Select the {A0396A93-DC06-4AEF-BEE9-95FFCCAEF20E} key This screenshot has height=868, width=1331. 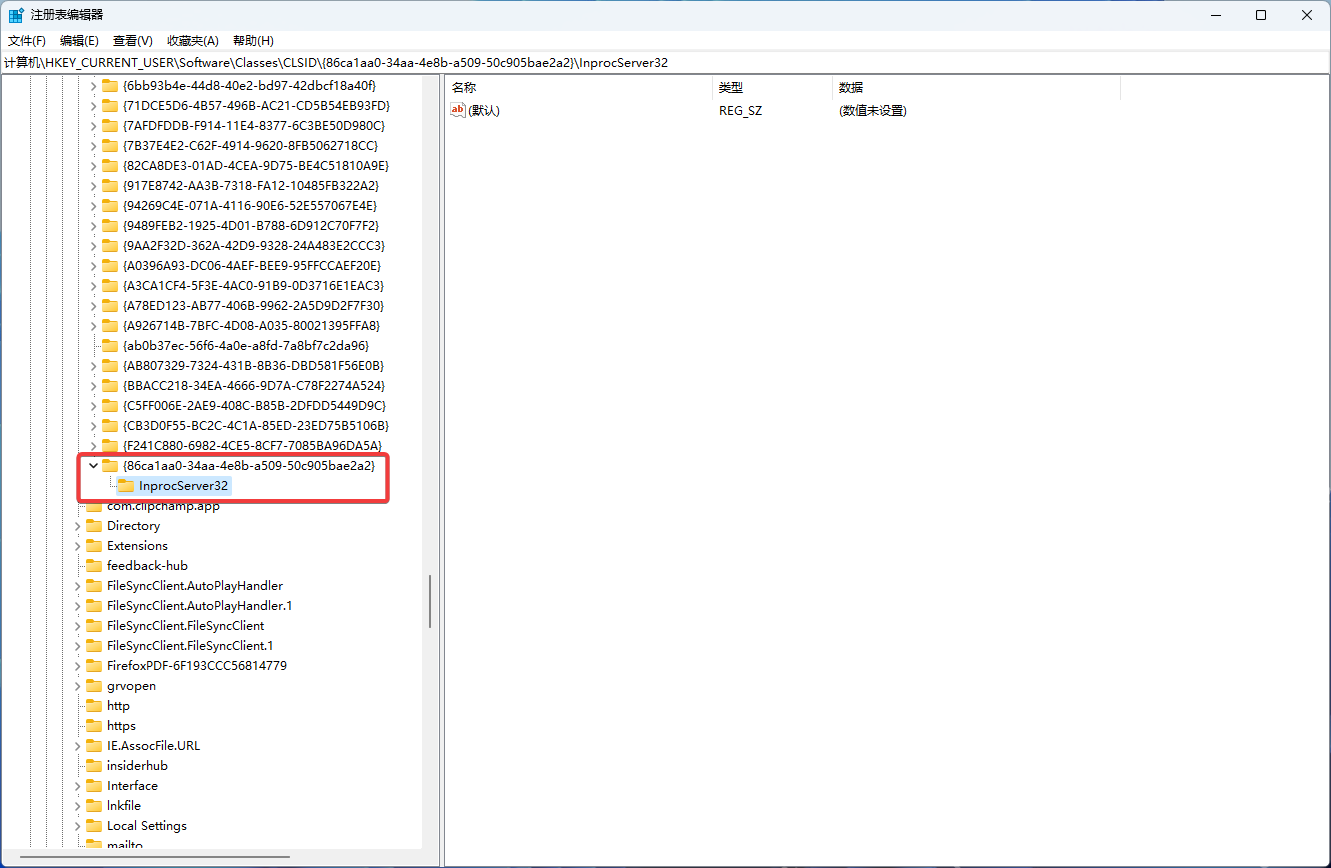[252, 266]
